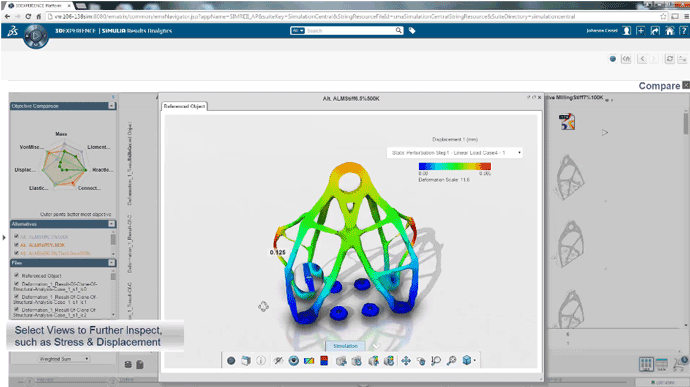Viewport: 690px width, 387px height.
Task: Open the Weighted Sum dropdown
Action: click(63, 359)
